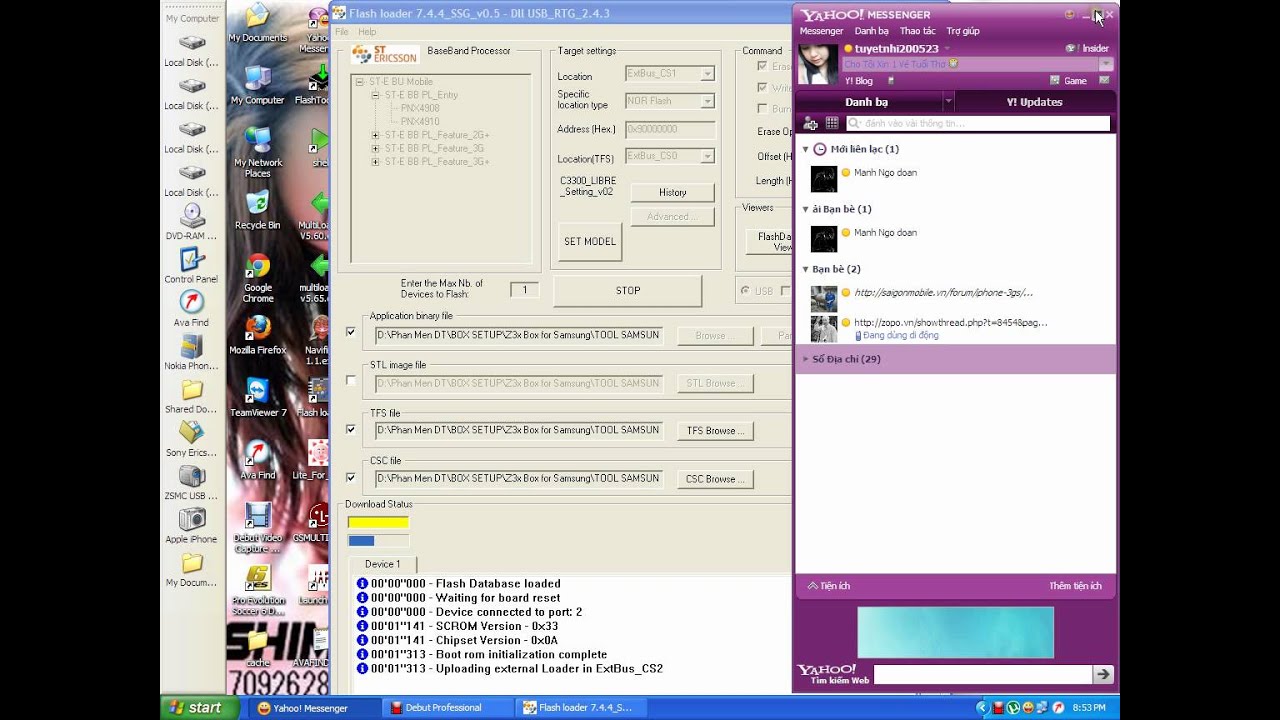Open Thêm tiện ích link
The image size is (1280, 720).
pos(1075,586)
